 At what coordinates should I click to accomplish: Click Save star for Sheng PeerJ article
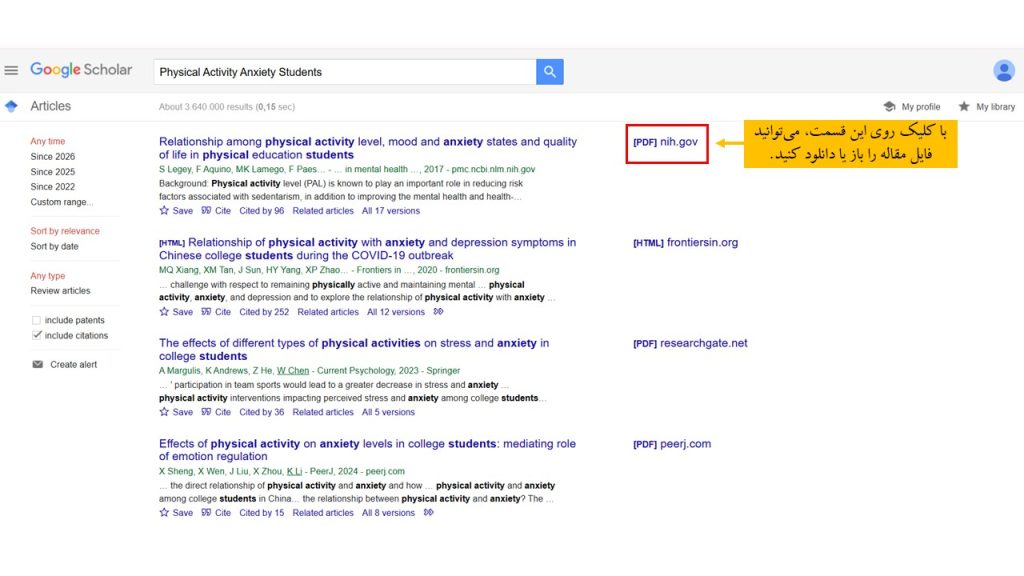tap(164, 513)
